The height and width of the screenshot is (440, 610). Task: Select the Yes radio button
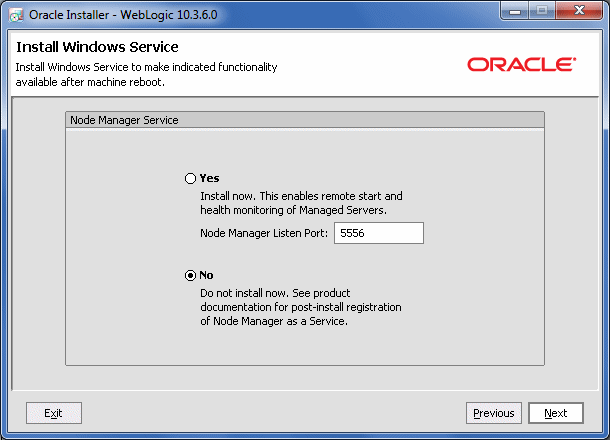190,179
